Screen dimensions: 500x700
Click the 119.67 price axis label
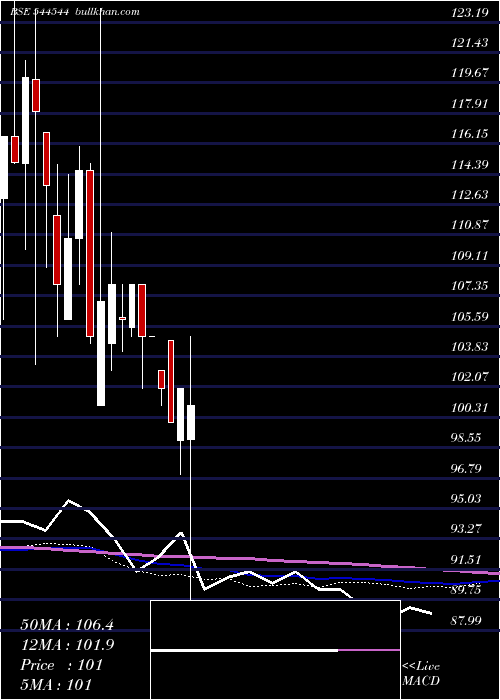pos(470,73)
